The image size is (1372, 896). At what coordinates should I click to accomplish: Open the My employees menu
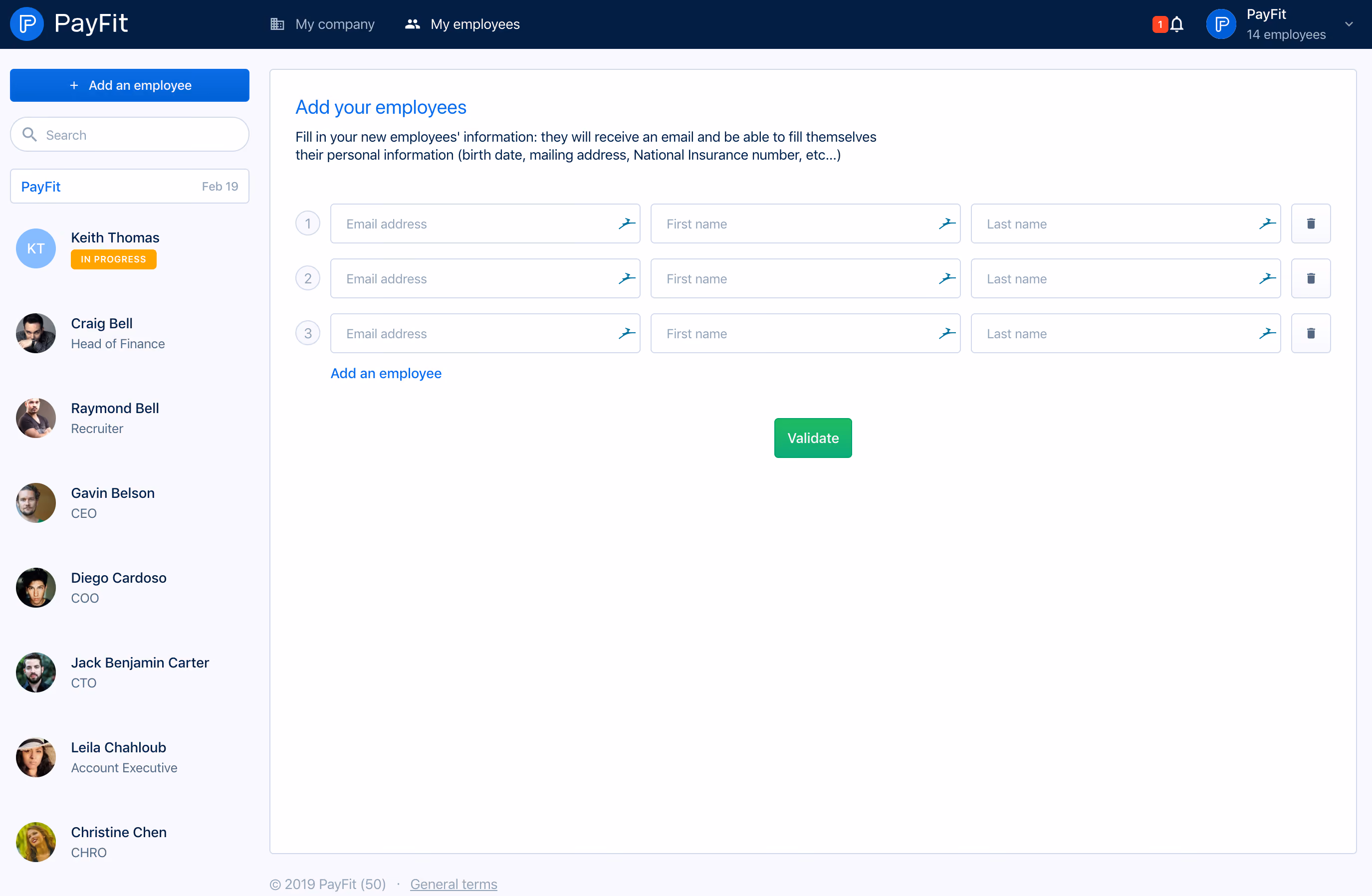[x=462, y=24]
